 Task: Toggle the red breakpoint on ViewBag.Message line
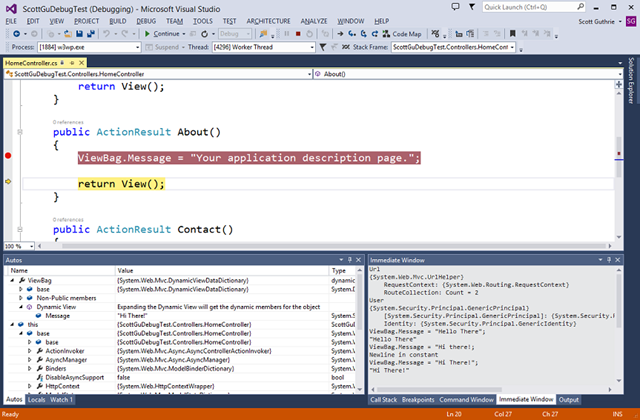[8, 156]
